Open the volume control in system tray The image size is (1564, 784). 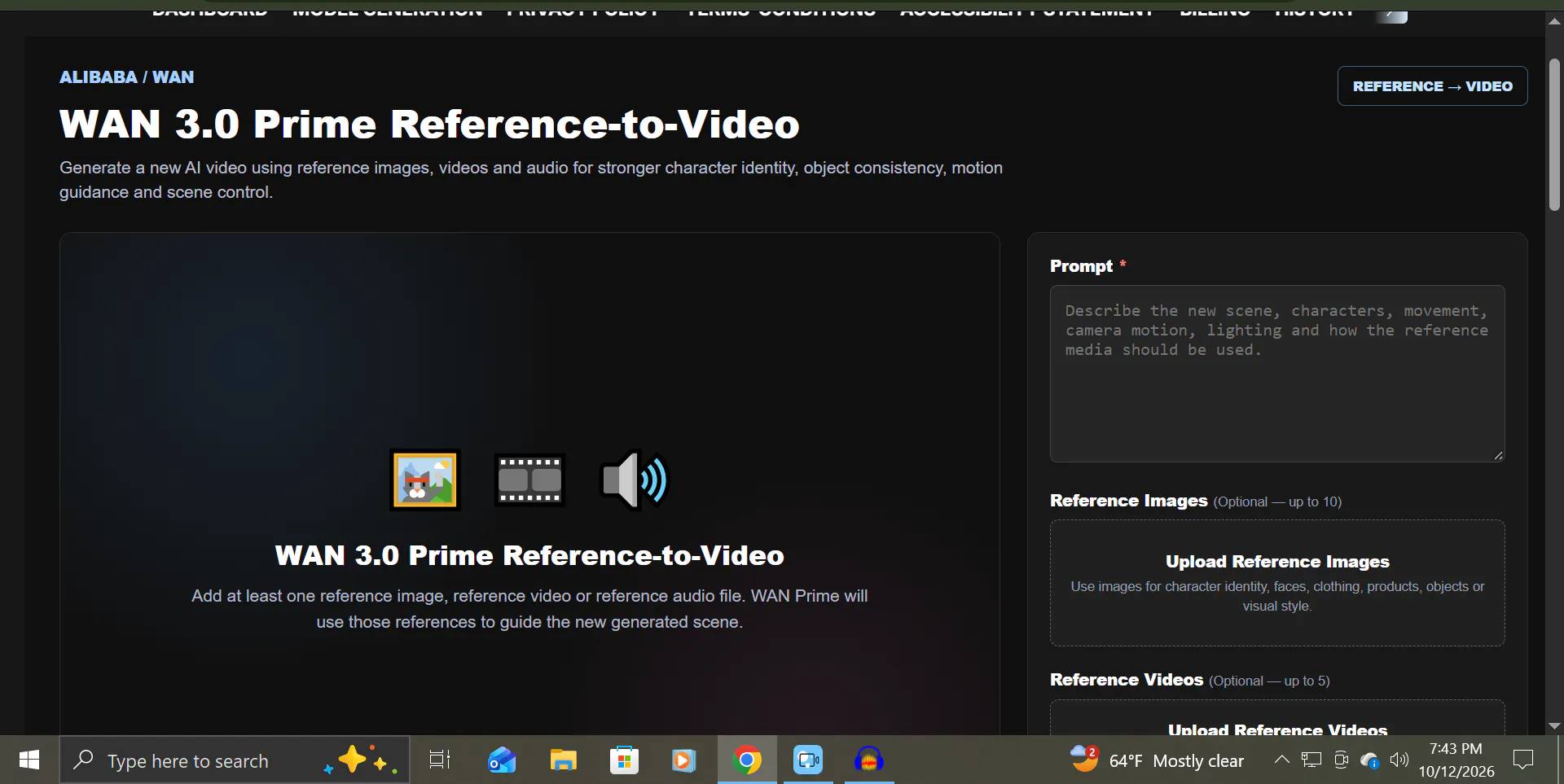point(1399,760)
